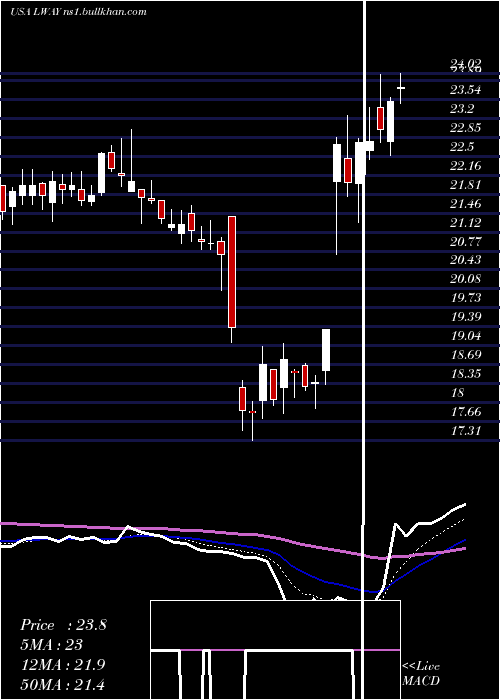Click the latest doji candle near 23.54
Image resolution: width=500 pixels, height=700 pixels.
pos(400,88)
